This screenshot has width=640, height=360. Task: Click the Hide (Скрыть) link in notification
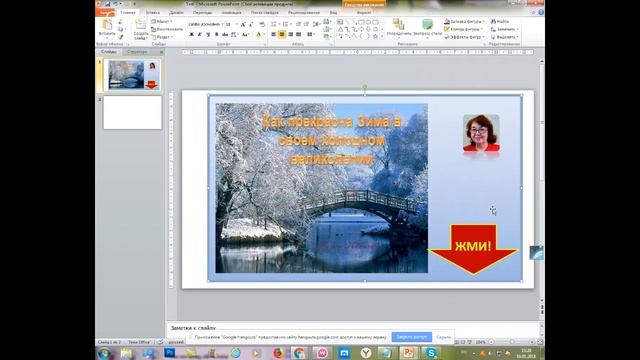click(x=443, y=337)
